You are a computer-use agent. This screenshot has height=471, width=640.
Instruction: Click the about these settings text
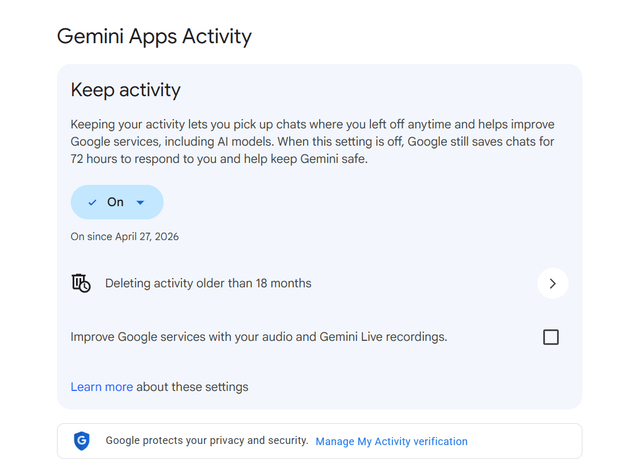(x=192, y=387)
